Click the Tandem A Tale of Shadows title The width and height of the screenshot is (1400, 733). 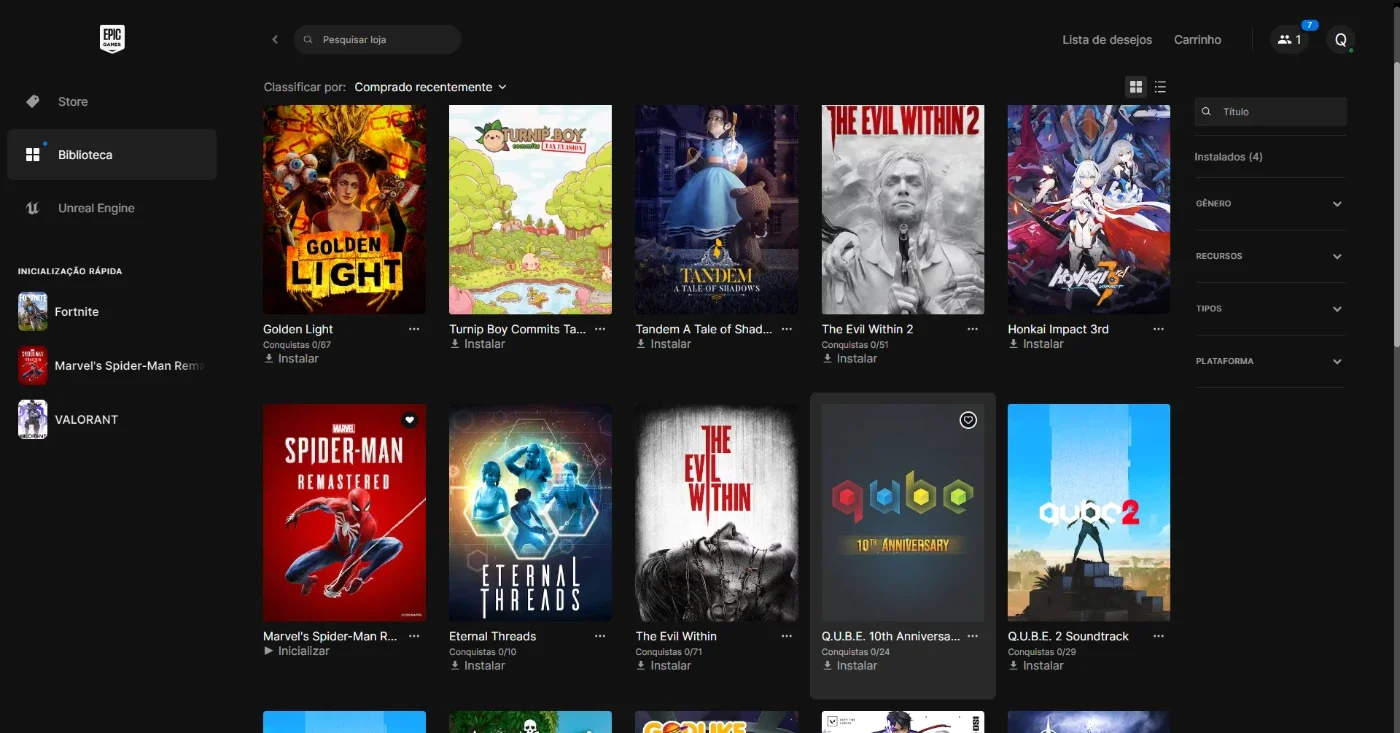coord(704,329)
